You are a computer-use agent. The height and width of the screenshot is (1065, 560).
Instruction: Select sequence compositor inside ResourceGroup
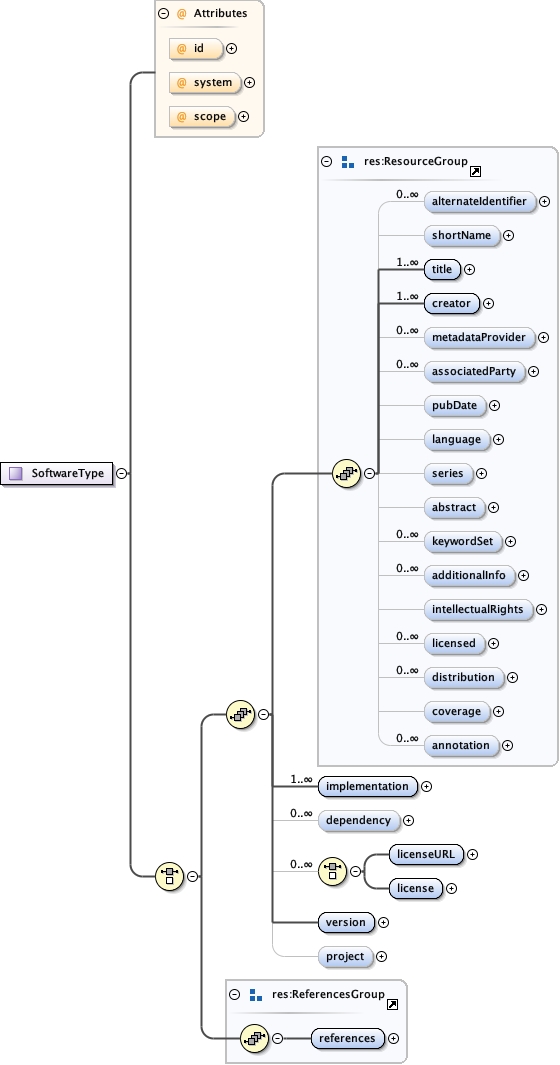pos(347,473)
